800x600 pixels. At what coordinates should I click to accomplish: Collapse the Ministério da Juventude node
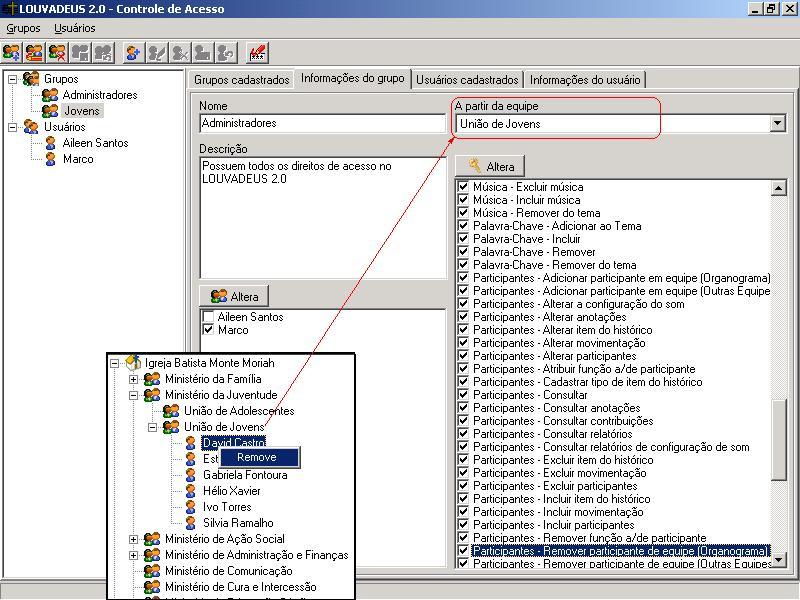pyautogui.click(x=133, y=395)
